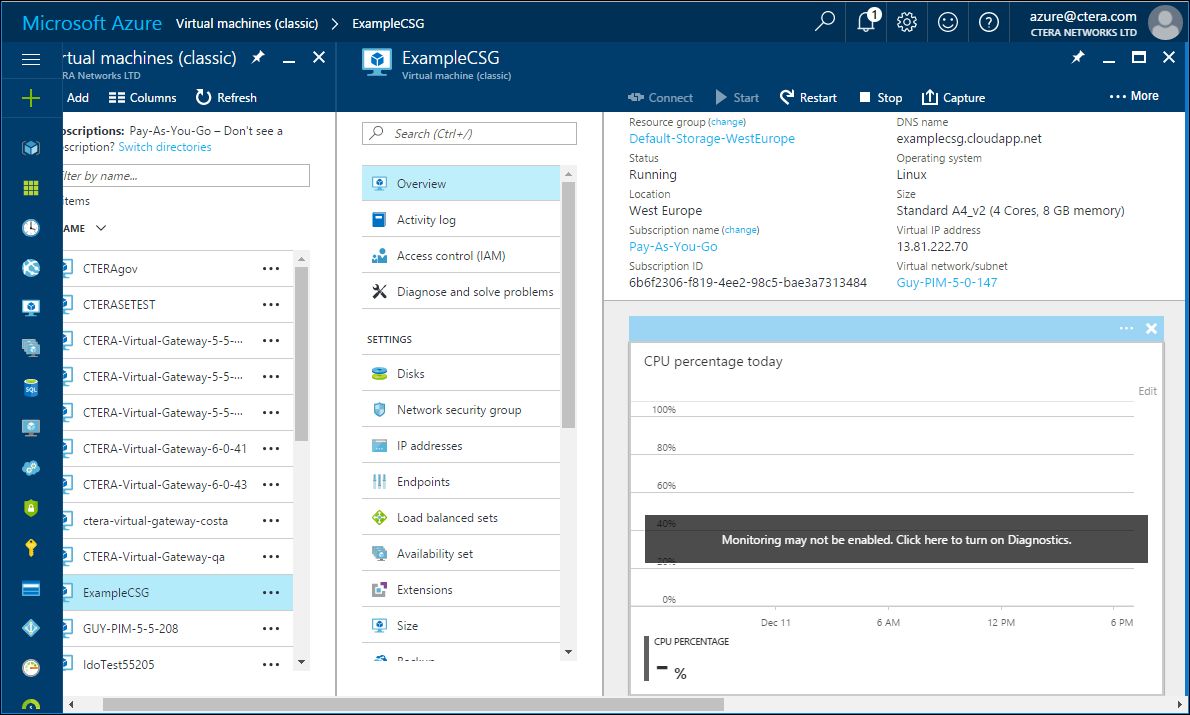This screenshot has height=715, width=1190.
Task: Open Default-Storage-WestEurope resource group link
Action: [x=712, y=138]
